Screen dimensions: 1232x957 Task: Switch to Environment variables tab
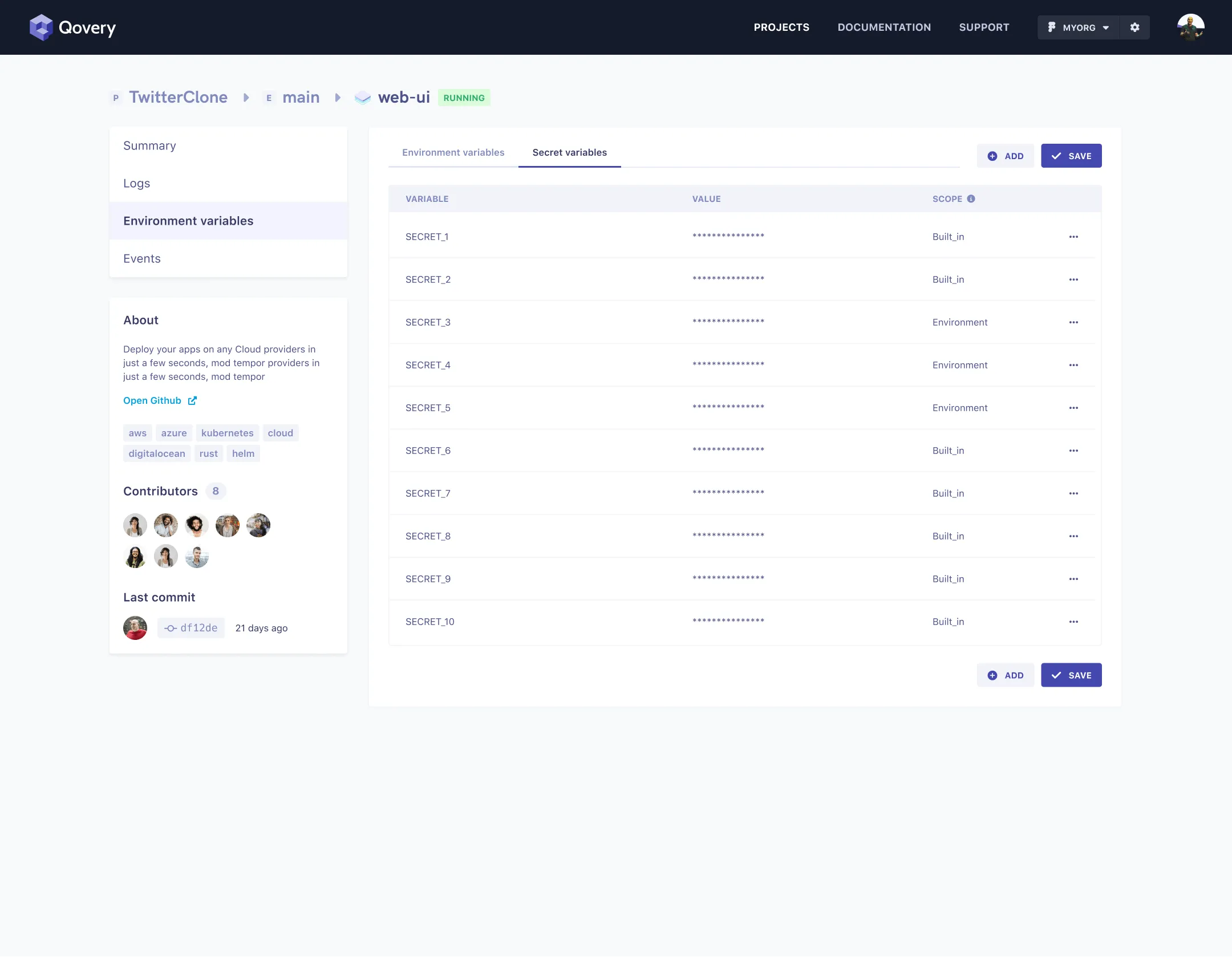tap(453, 152)
